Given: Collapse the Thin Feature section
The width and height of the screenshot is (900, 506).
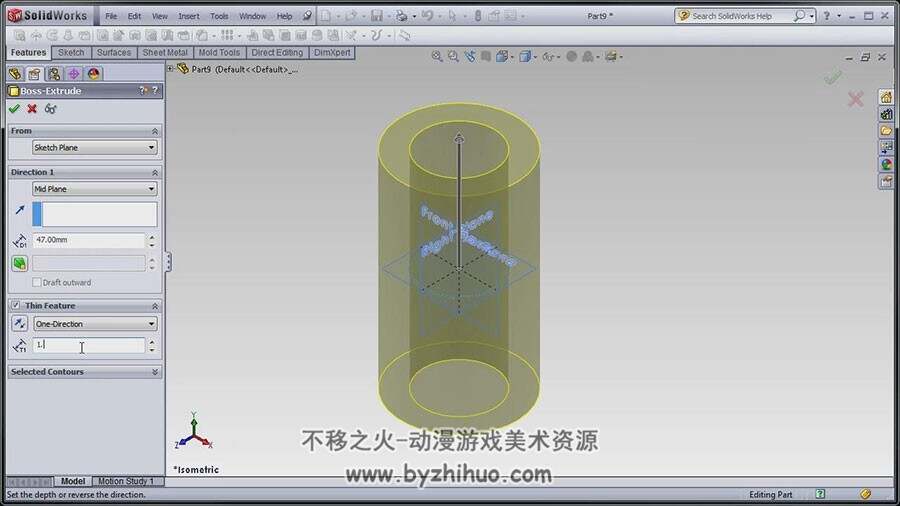Looking at the screenshot, I should click(x=154, y=306).
